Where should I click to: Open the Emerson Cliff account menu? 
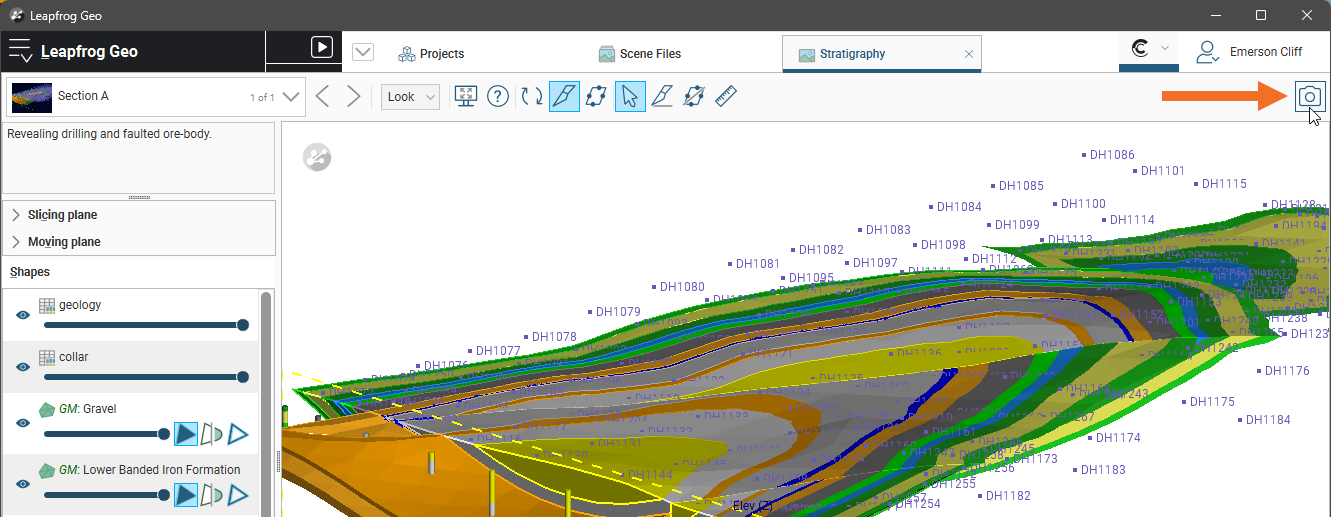pyautogui.click(x=1248, y=52)
